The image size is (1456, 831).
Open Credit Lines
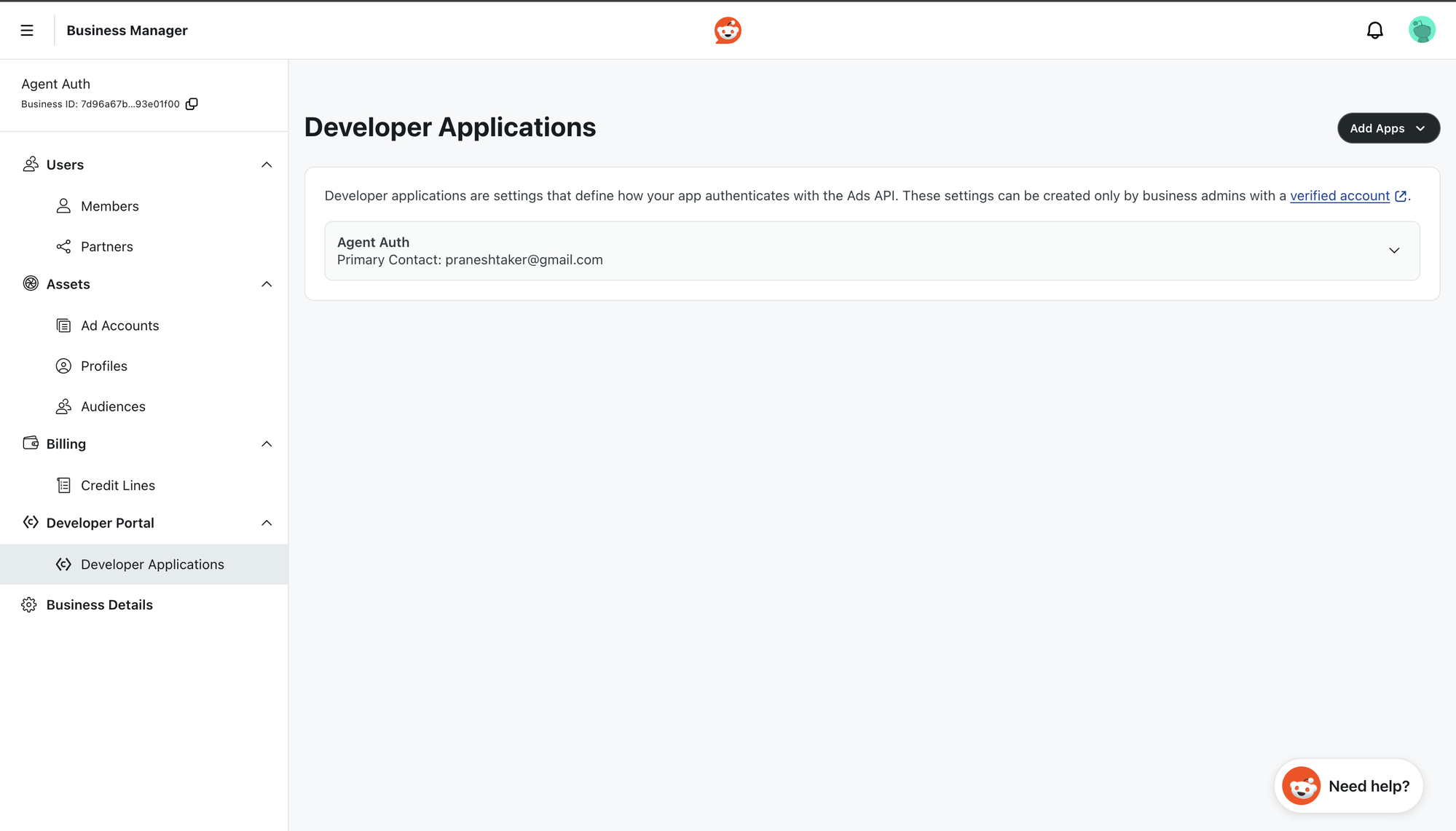click(144, 486)
